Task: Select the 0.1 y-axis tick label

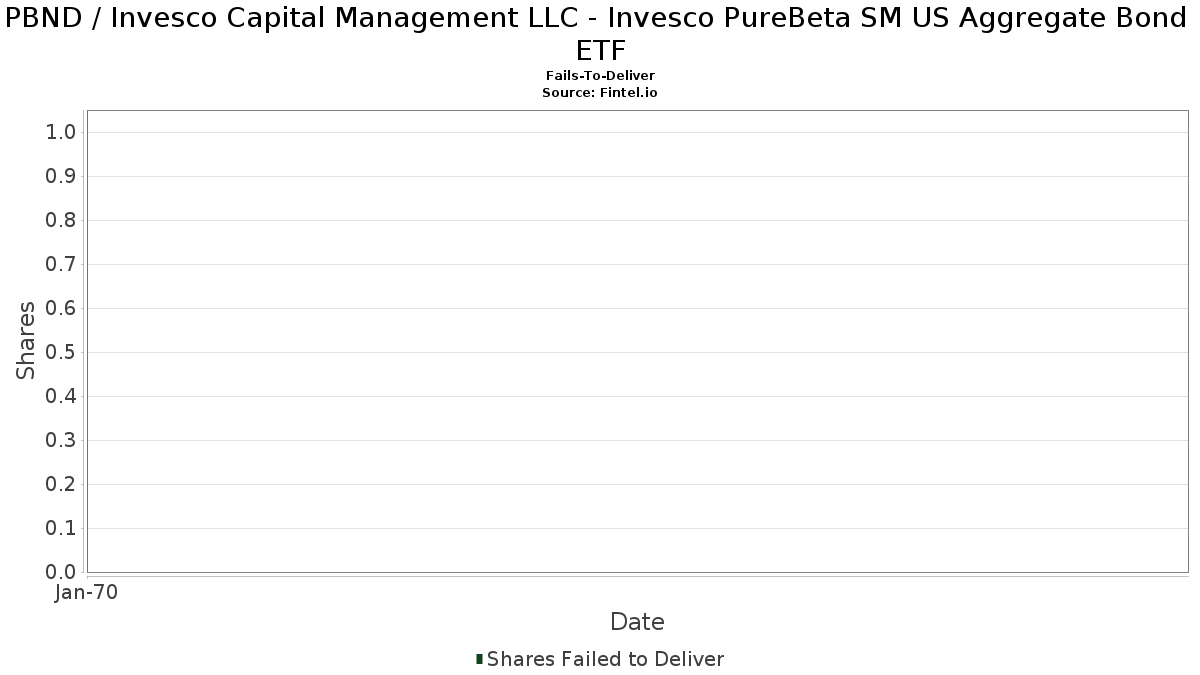Action: (x=61, y=529)
